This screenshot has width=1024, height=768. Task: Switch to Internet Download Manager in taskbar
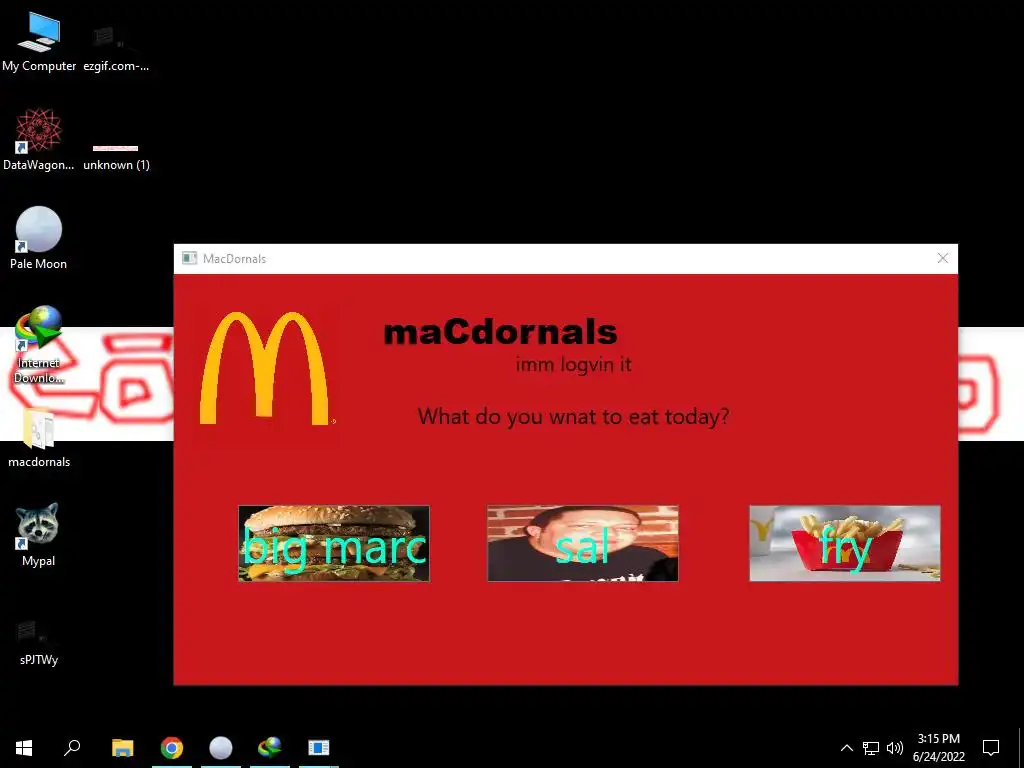click(x=270, y=748)
